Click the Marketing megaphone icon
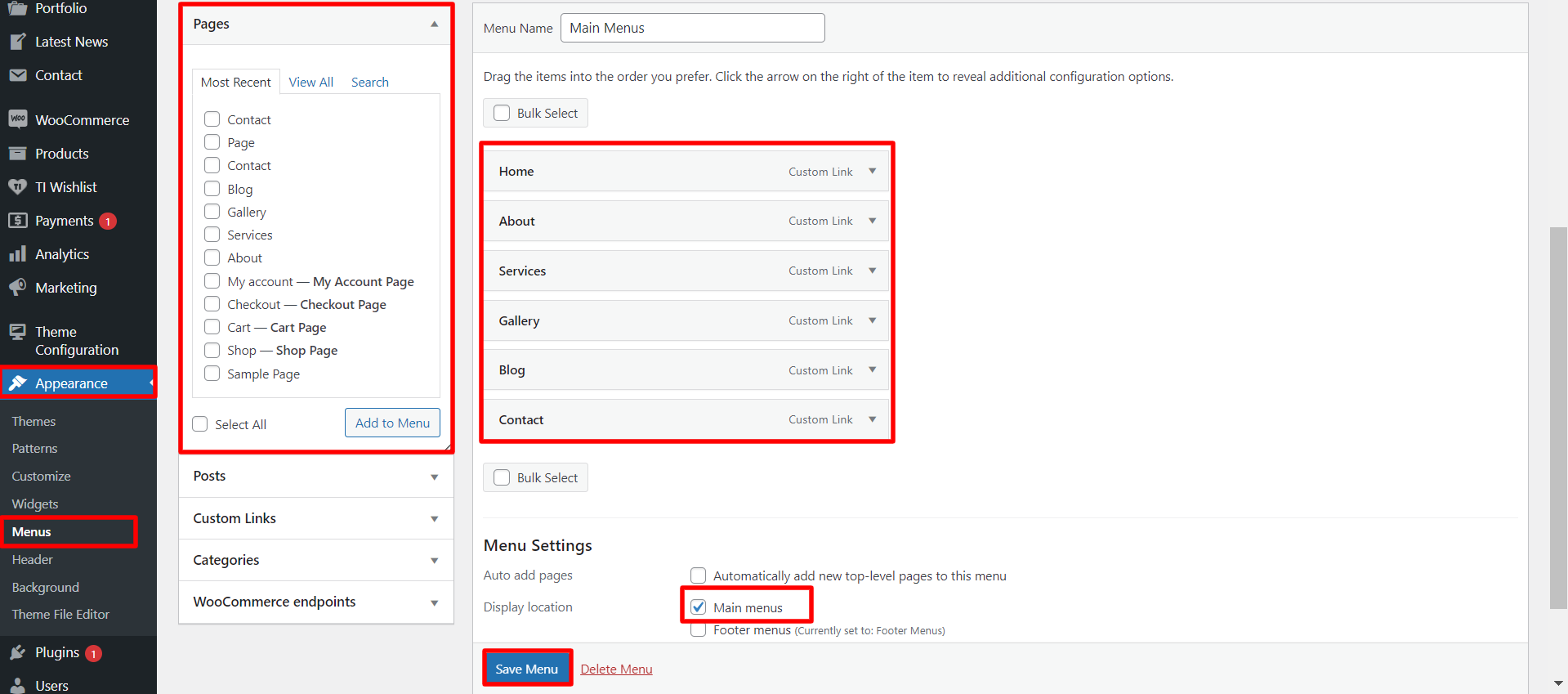This screenshot has width=1568, height=694. [17, 288]
